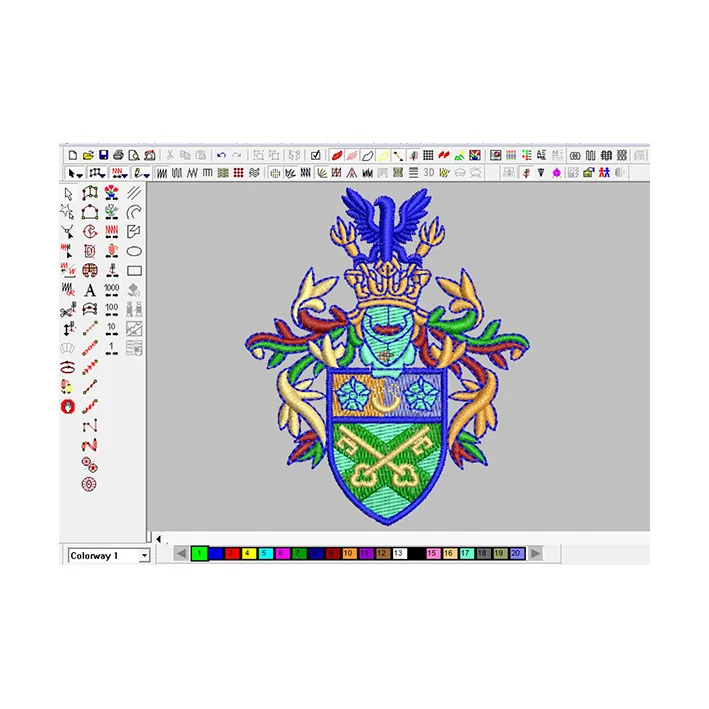Viewport: 709px width, 709px height.
Task: Pick white color swatch 13
Action: [x=399, y=553]
